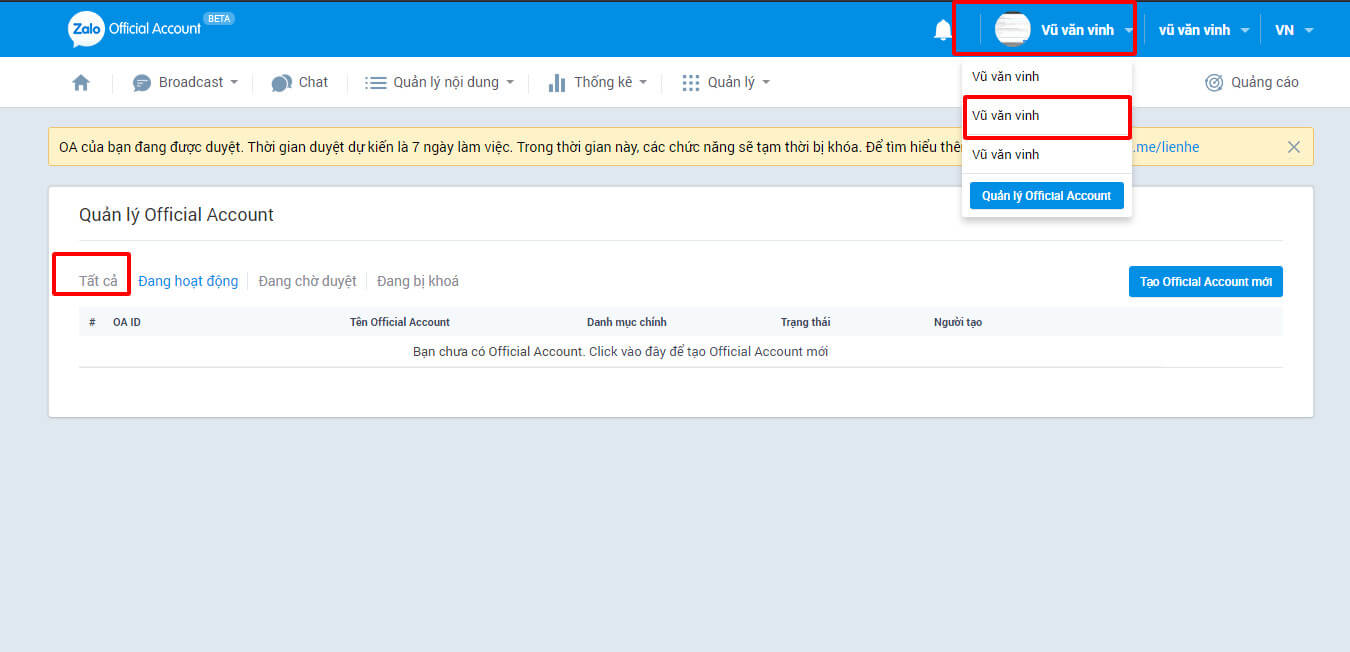Click the profile avatar picture
This screenshot has height=652, width=1350.
click(x=1012, y=30)
